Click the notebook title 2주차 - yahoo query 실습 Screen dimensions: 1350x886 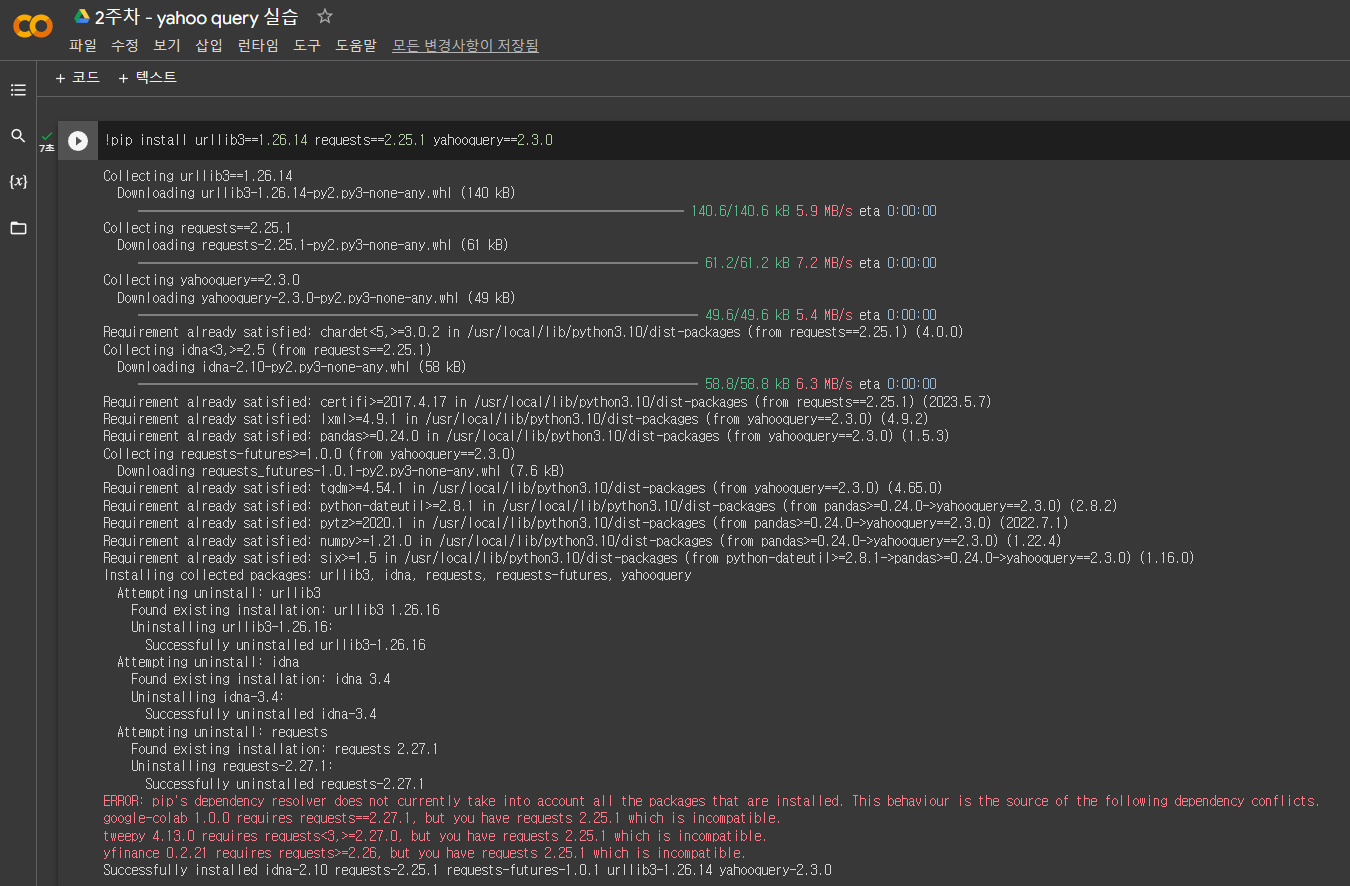(x=197, y=17)
